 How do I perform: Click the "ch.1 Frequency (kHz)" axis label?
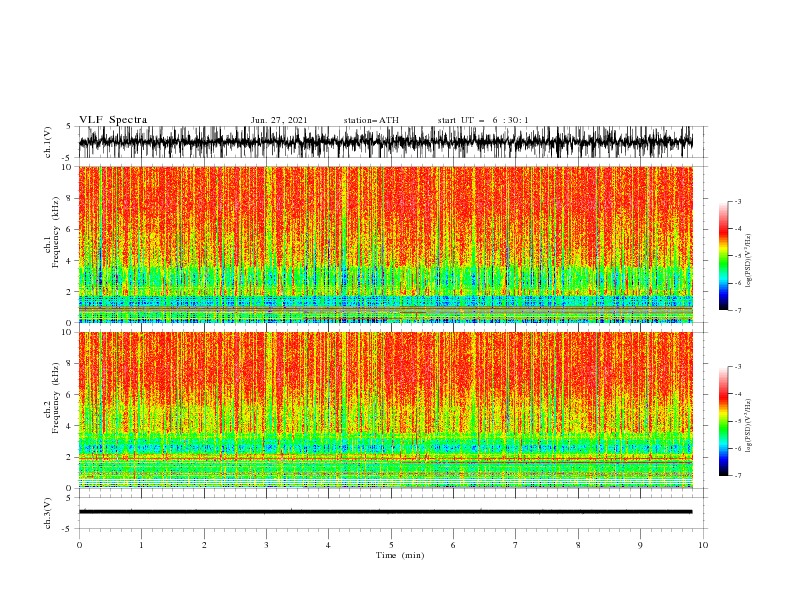click(52, 230)
